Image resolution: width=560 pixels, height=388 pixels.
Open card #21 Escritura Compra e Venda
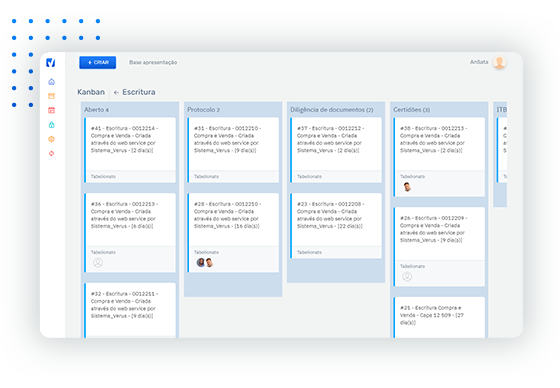coord(439,317)
